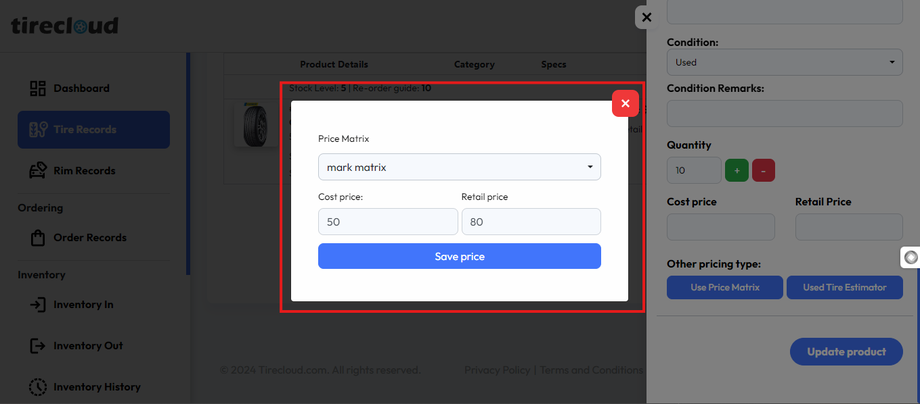Close the product side panel
This screenshot has width=920, height=404.
pos(647,17)
